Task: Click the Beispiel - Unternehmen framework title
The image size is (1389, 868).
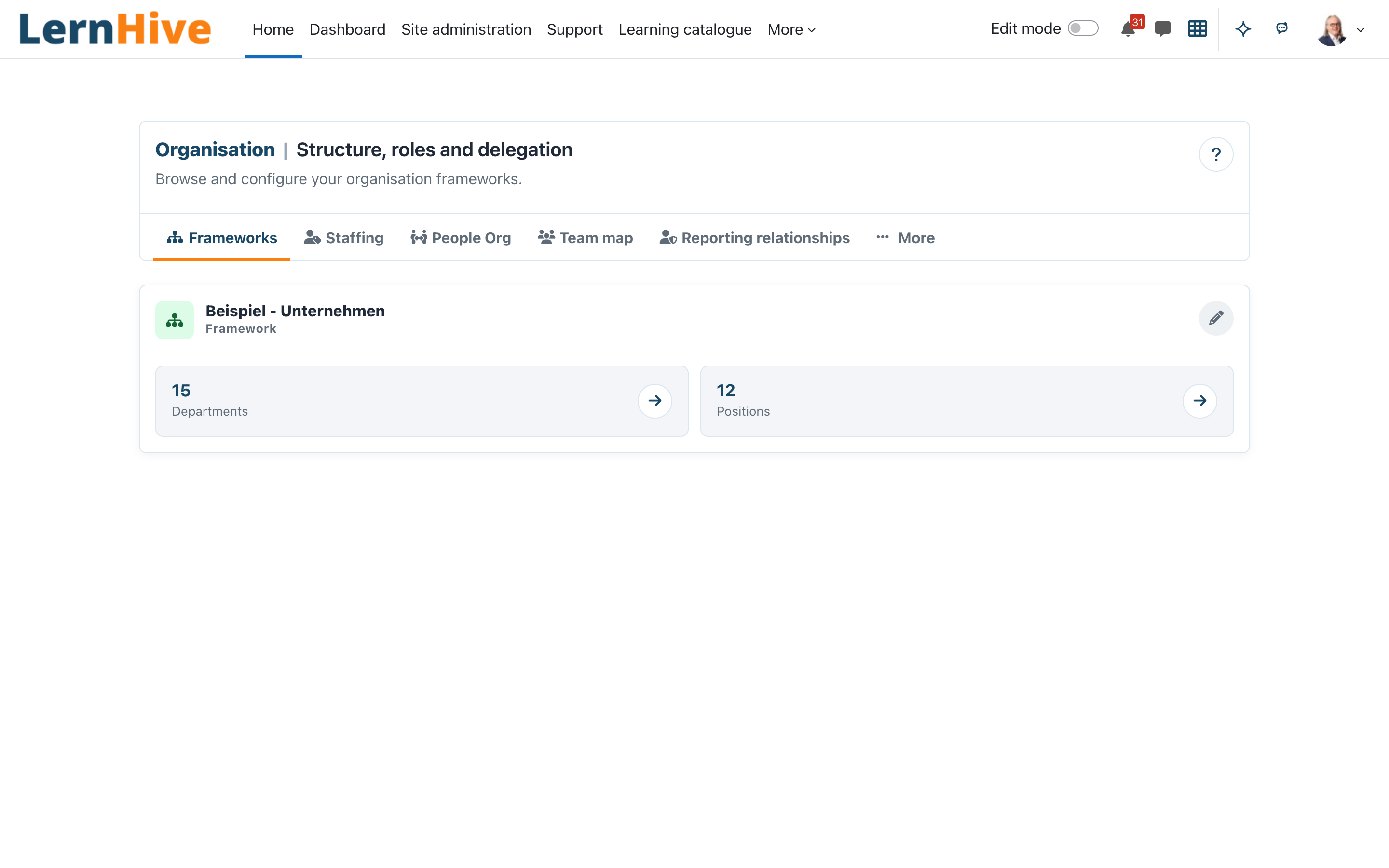Action: click(x=295, y=311)
